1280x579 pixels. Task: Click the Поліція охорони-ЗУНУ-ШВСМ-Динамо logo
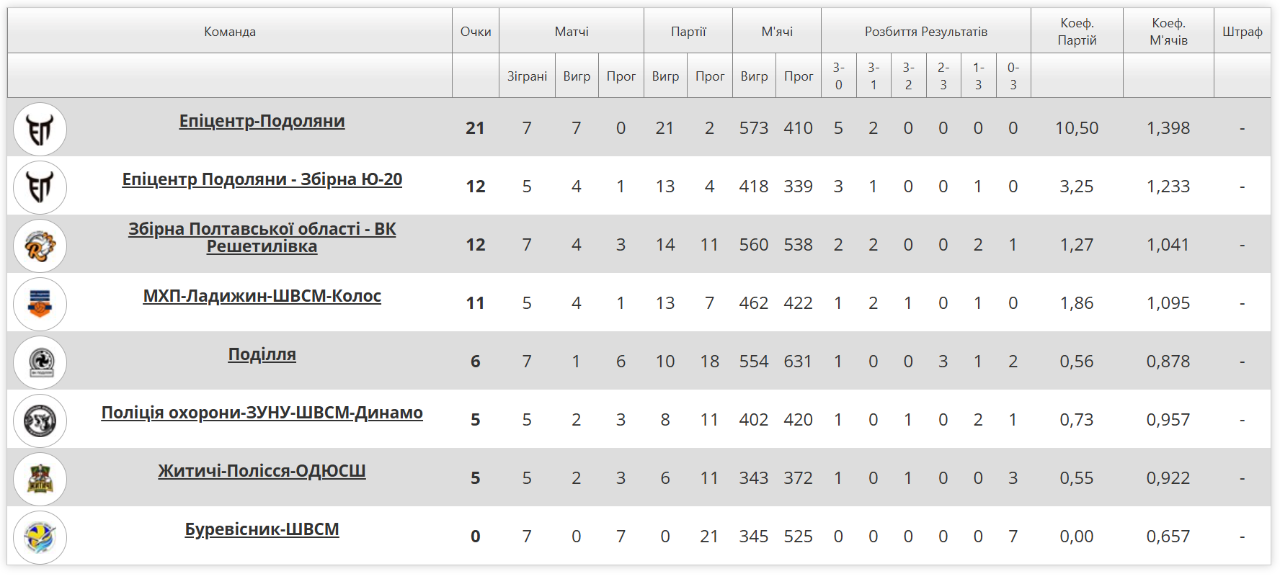pos(40,420)
